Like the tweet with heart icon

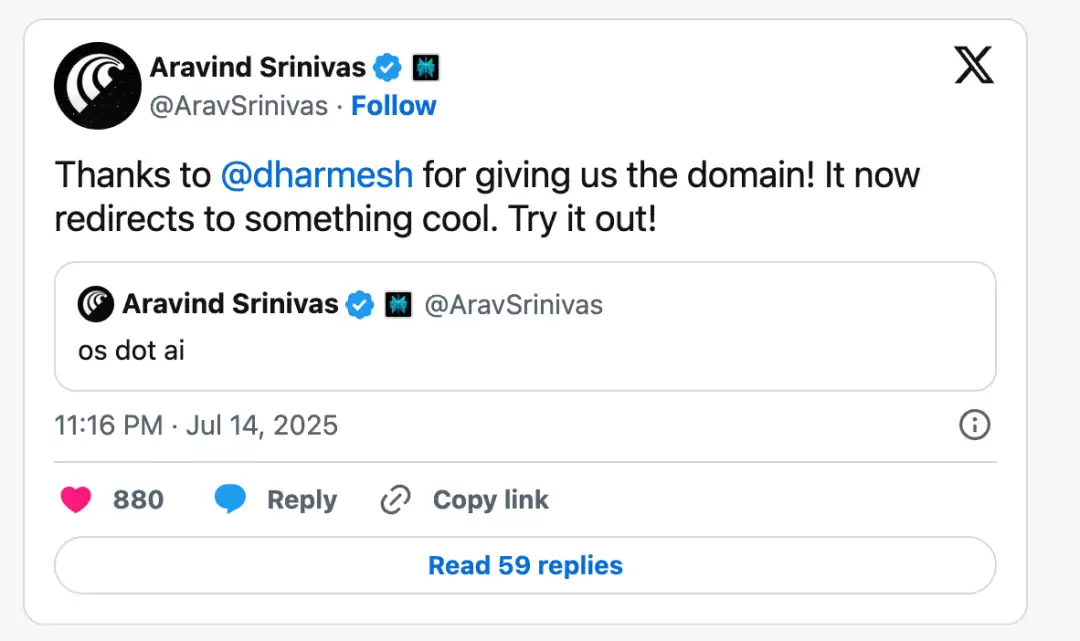click(76, 499)
